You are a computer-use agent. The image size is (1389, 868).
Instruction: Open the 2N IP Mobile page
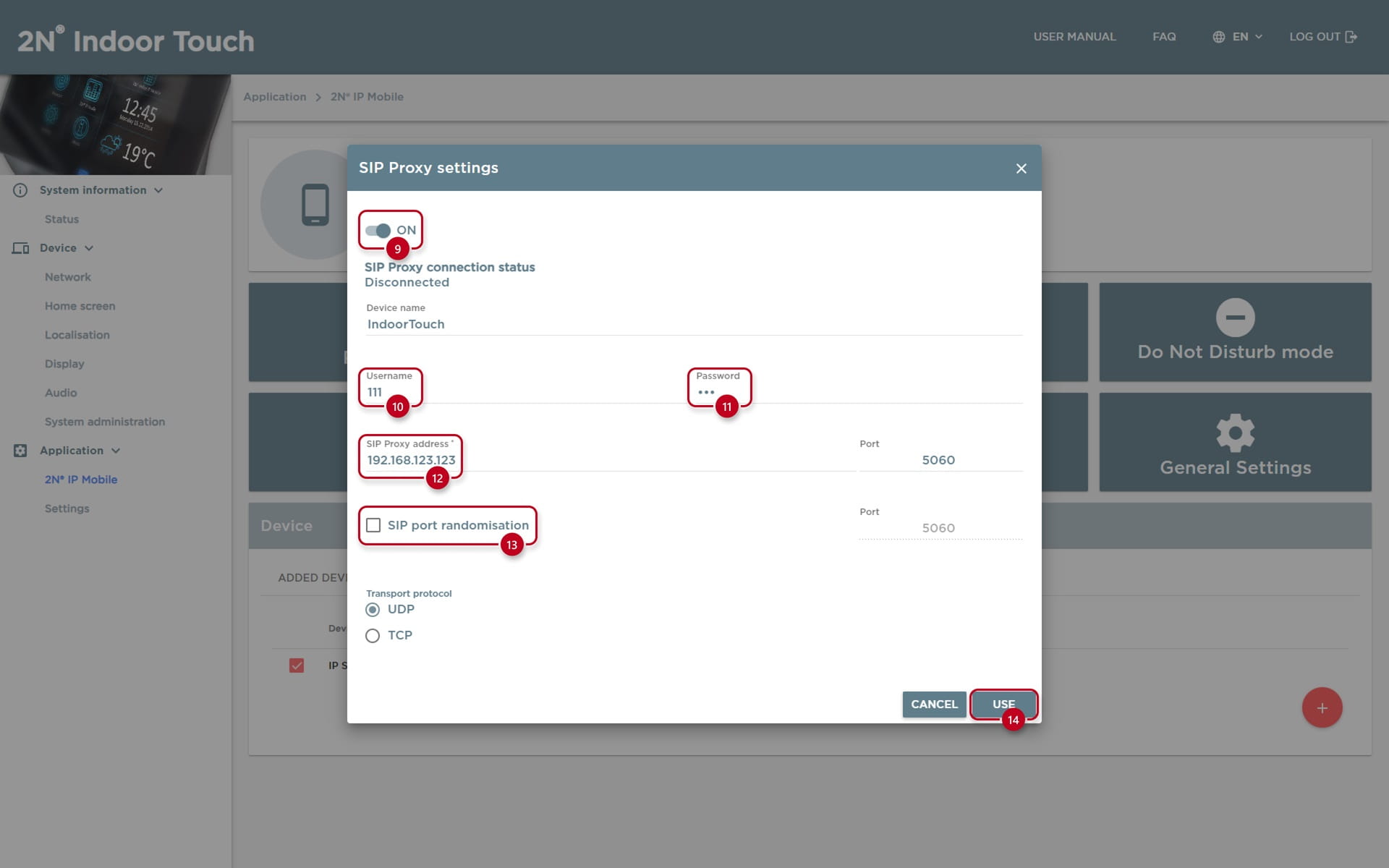[81, 480]
